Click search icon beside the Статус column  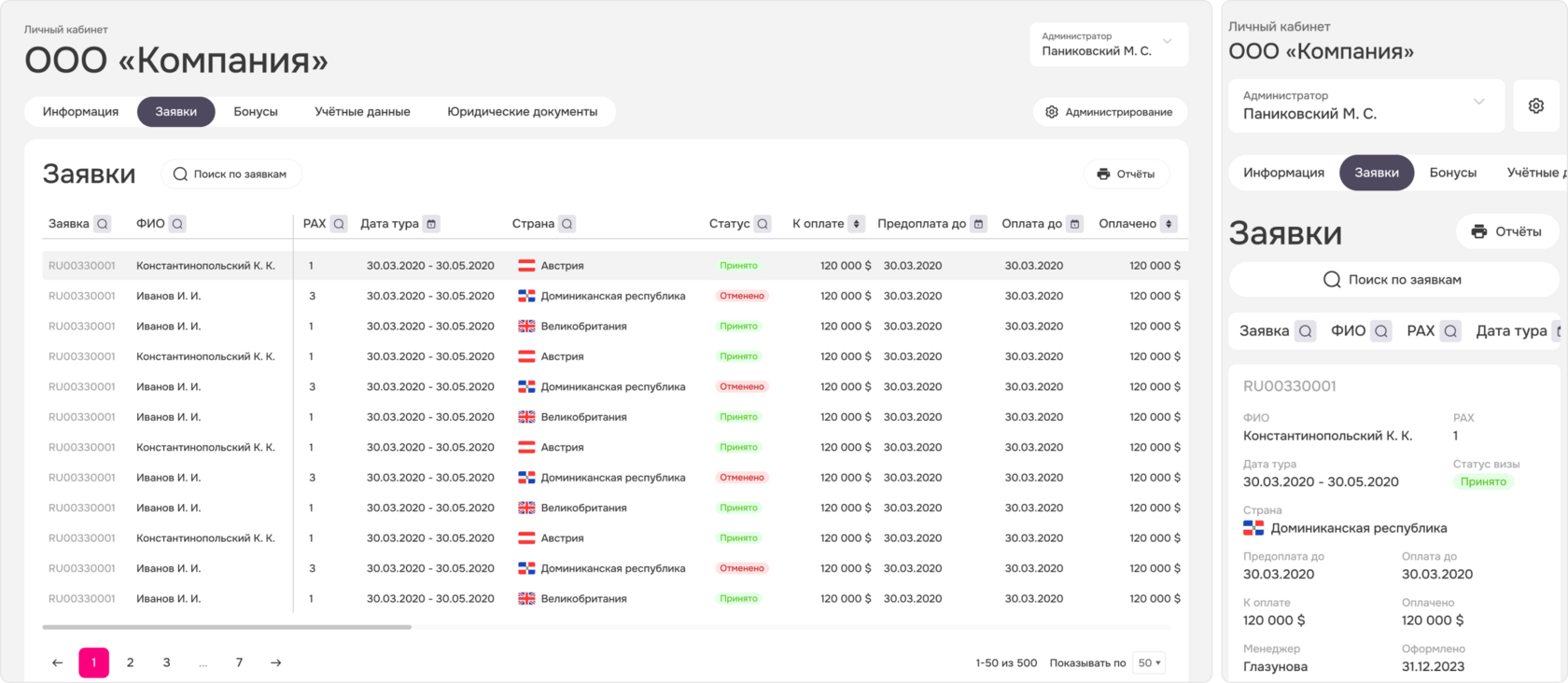coord(763,224)
